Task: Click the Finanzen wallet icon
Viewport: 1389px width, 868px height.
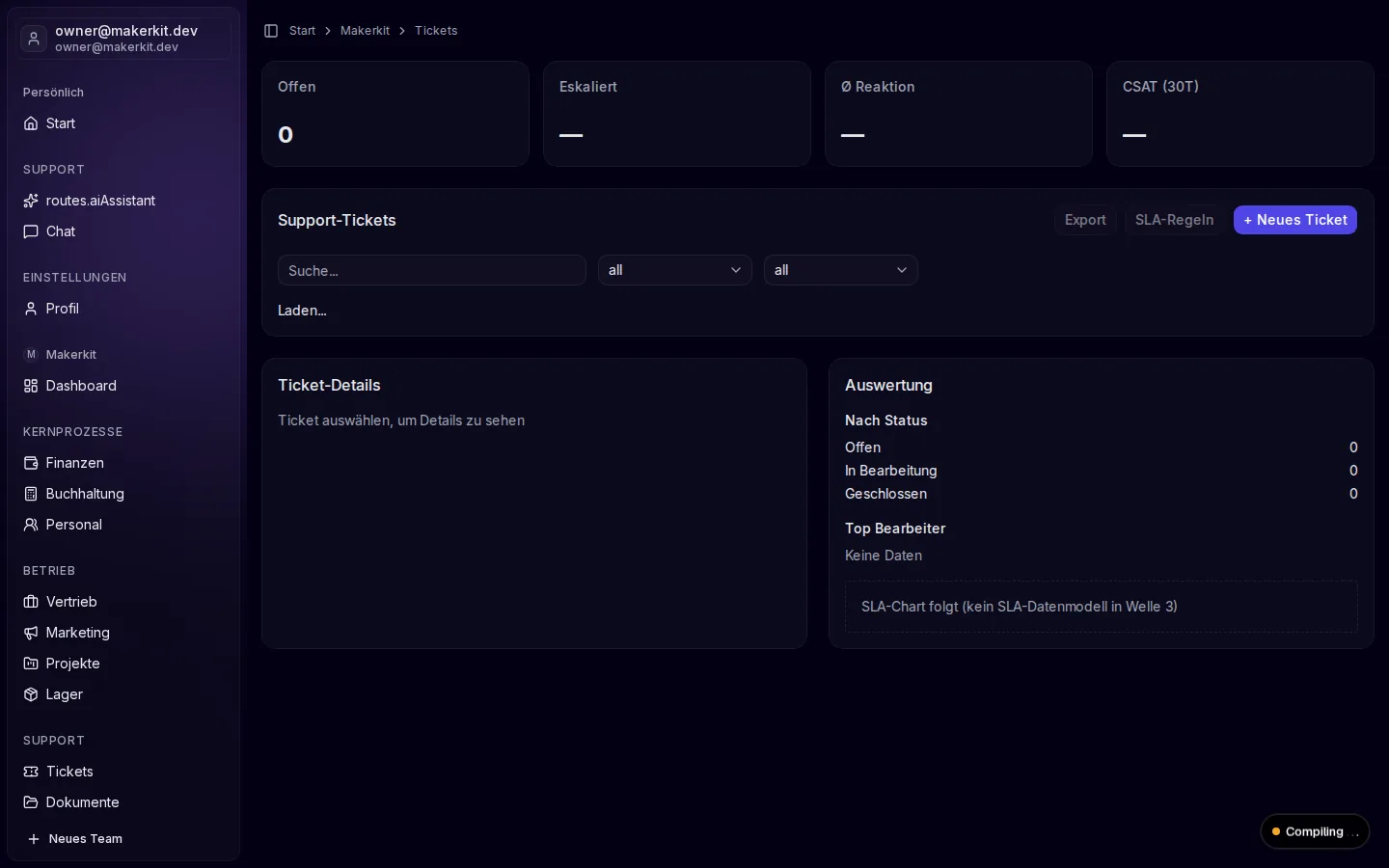Action: (31, 463)
